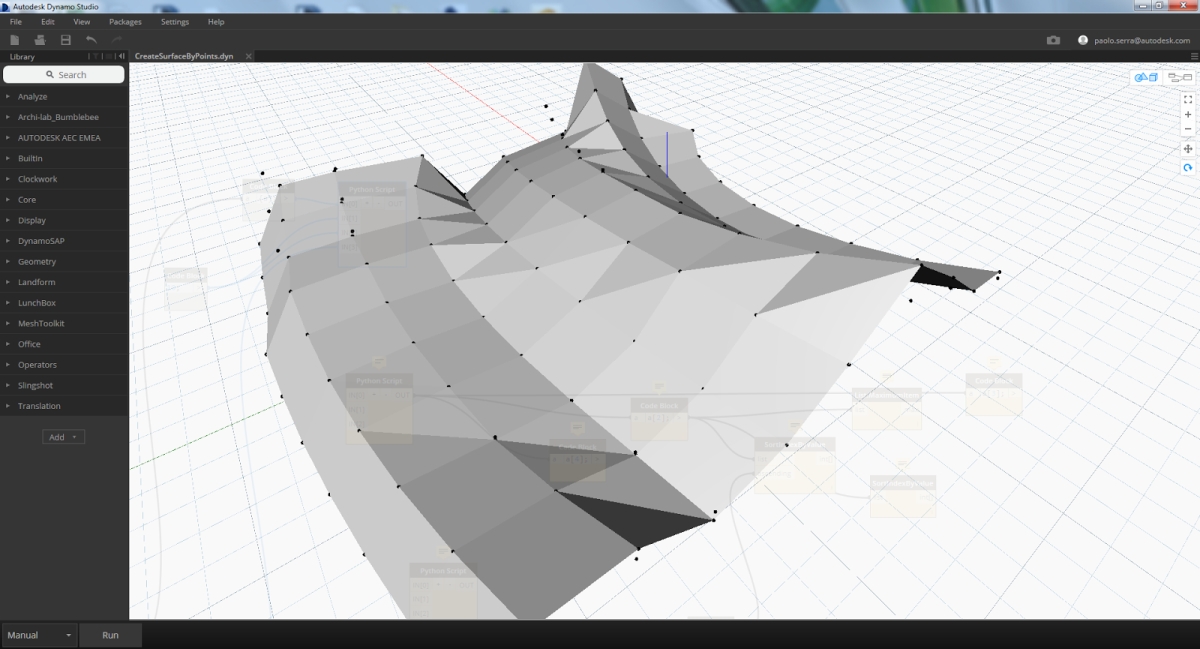
Task: Click the New file icon
Action: [x=15, y=40]
